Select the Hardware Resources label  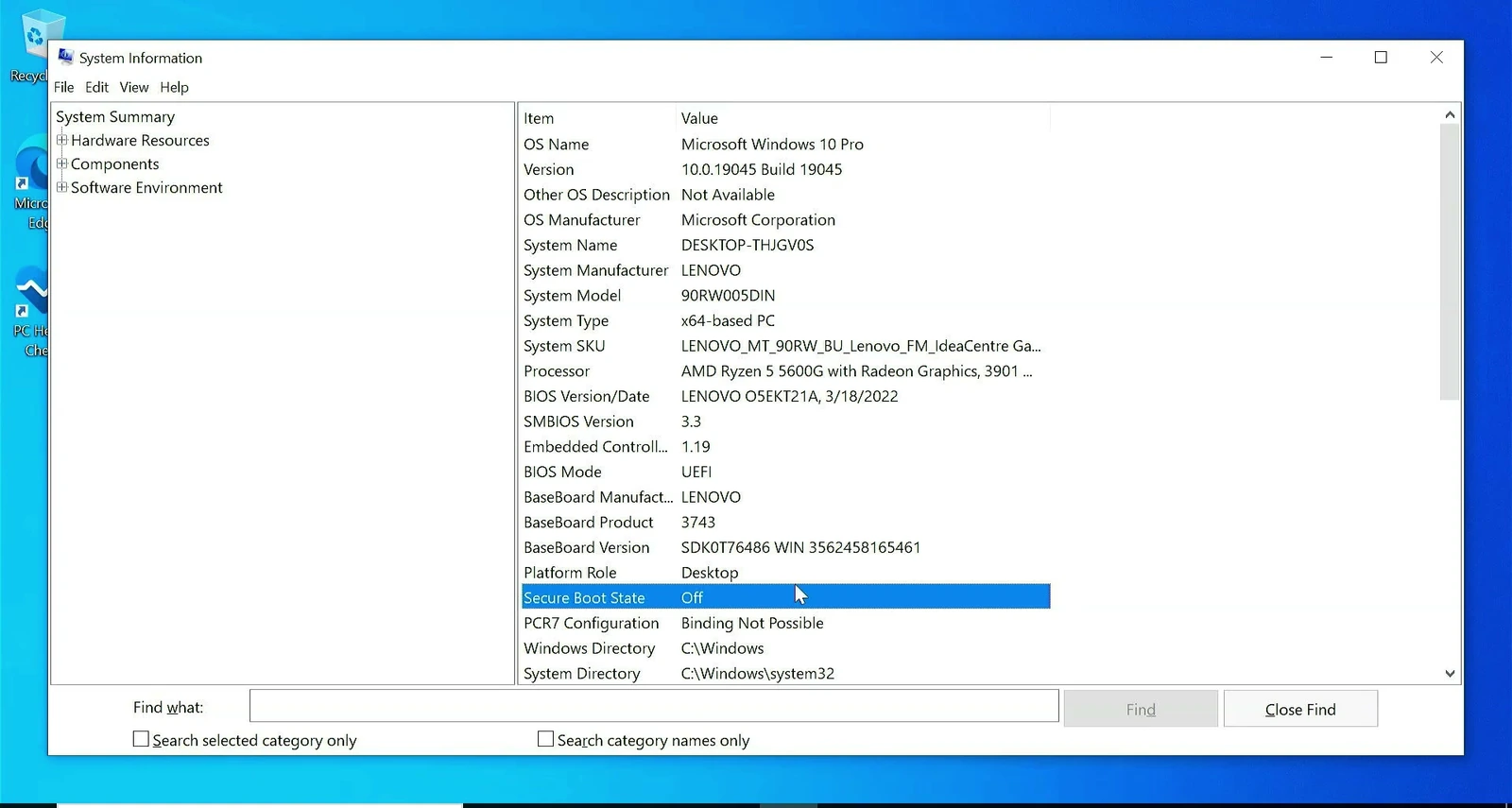(x=140, y=140)
